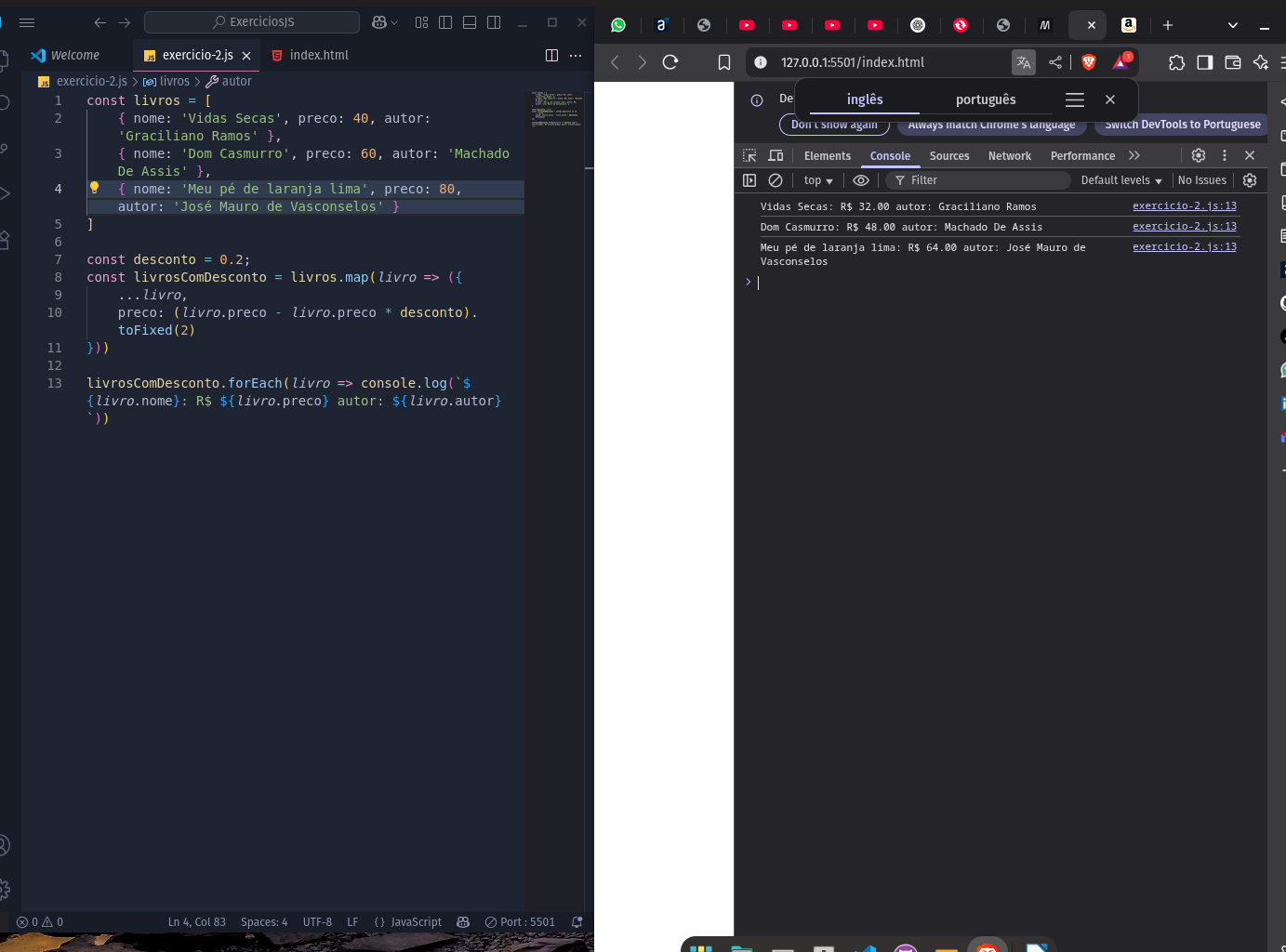The image size is (1286, 952).
Task: Go back in VS Code navigation history
Action: (100, 22)
